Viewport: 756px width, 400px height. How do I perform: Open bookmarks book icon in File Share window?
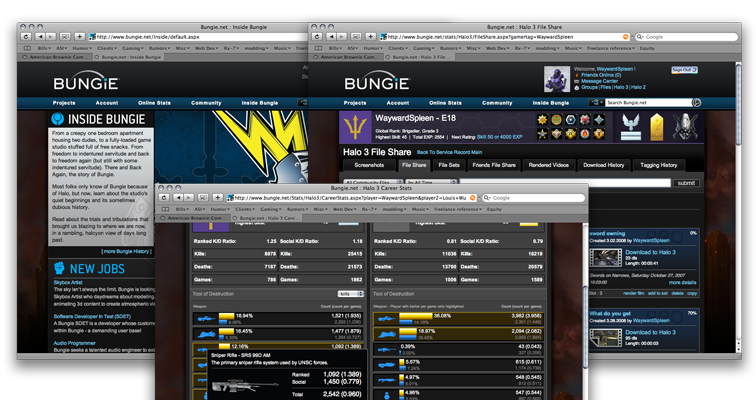[x=318, y=48]
